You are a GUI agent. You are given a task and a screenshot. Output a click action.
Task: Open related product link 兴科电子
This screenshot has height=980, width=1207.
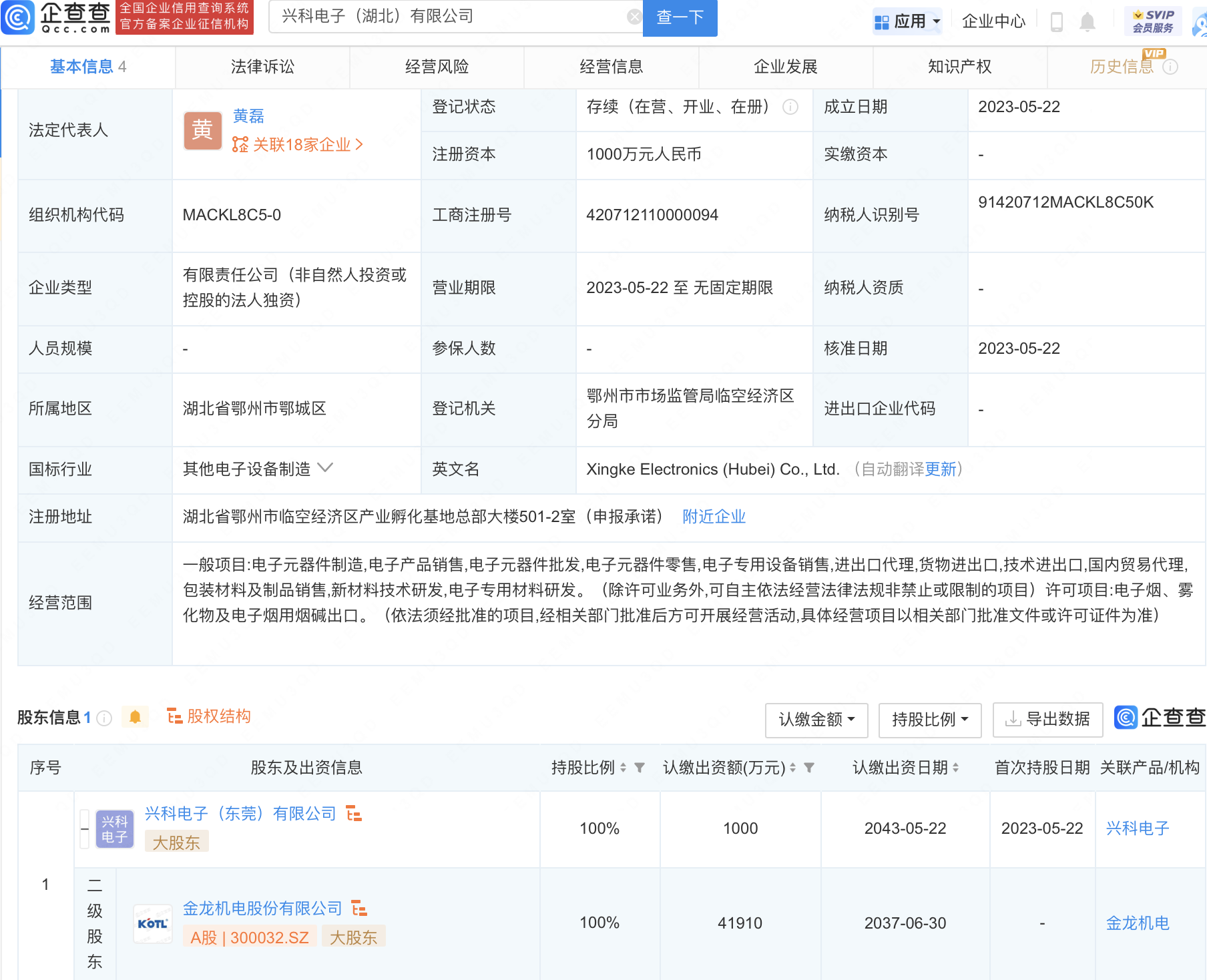(1138, 828)
